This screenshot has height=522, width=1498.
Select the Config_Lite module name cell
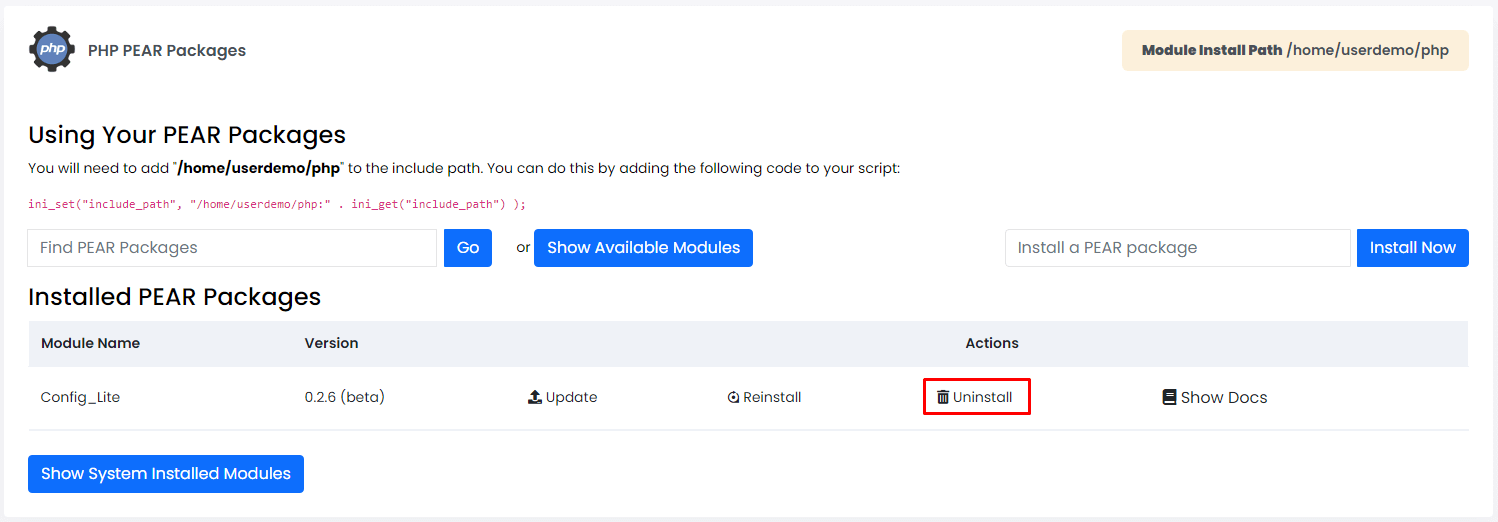tap(80, 397)
